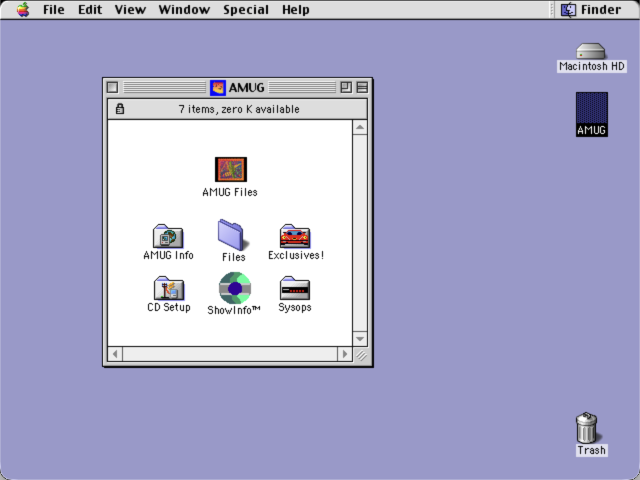640x480 pixels.
Task: Click the "AMUG" window title text
Action: click(x=247, y=87)
